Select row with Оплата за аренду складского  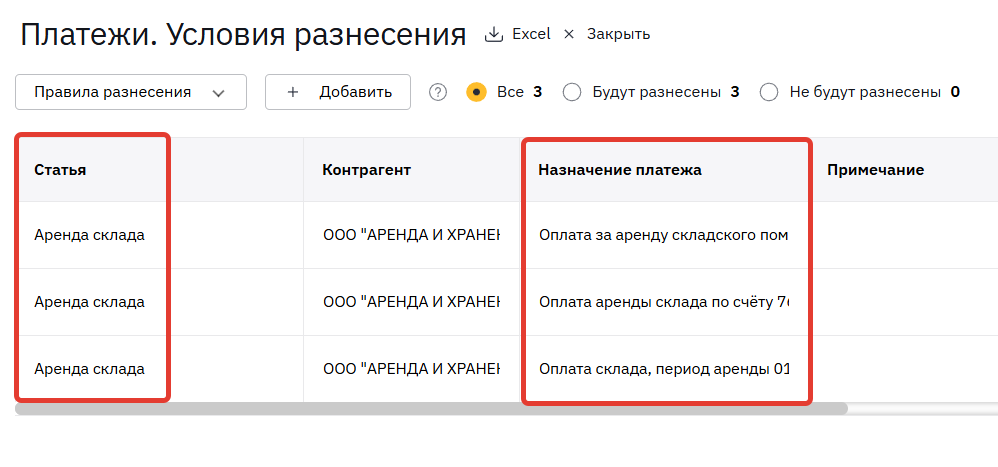coord(664,235)
